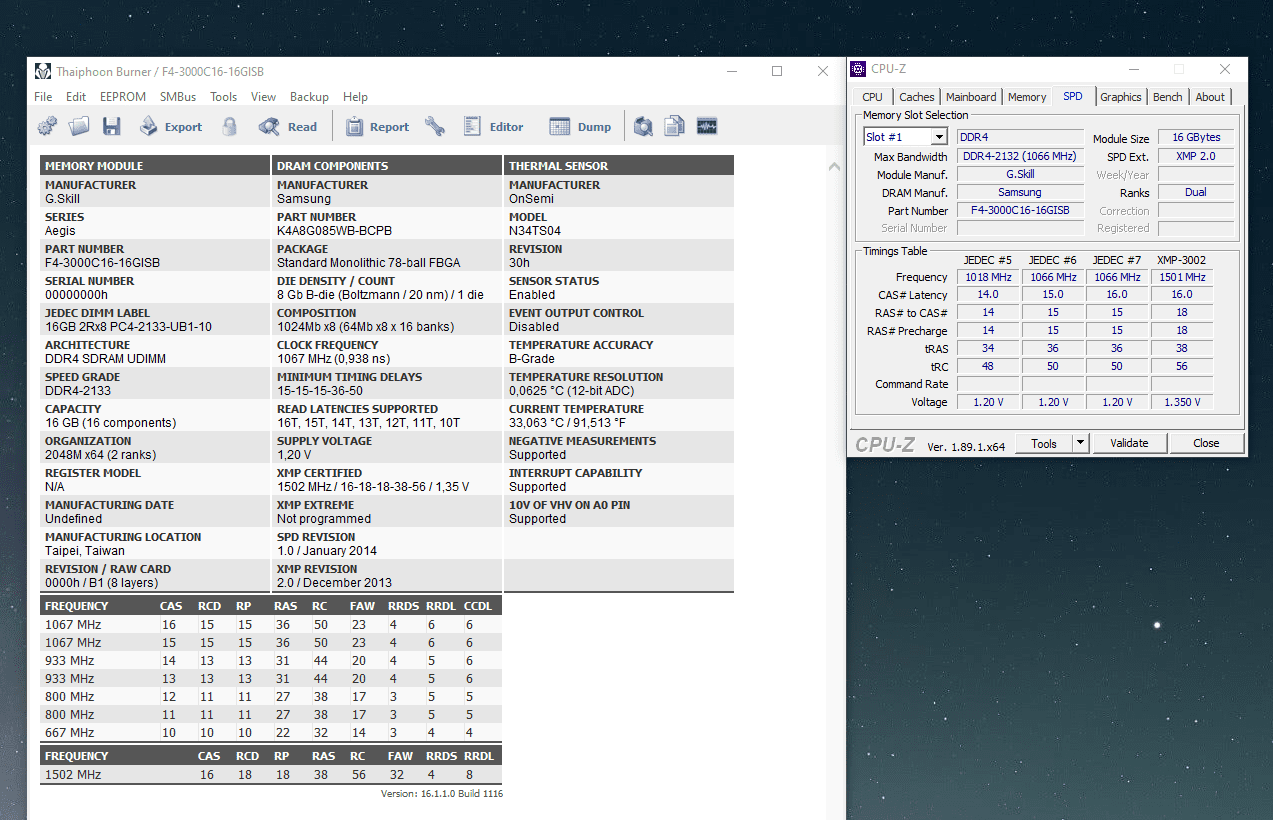Click the manufacturing location Taipei, Taiwan
The height and width of the screenshot is (820, 1273).
click(85, 551)
